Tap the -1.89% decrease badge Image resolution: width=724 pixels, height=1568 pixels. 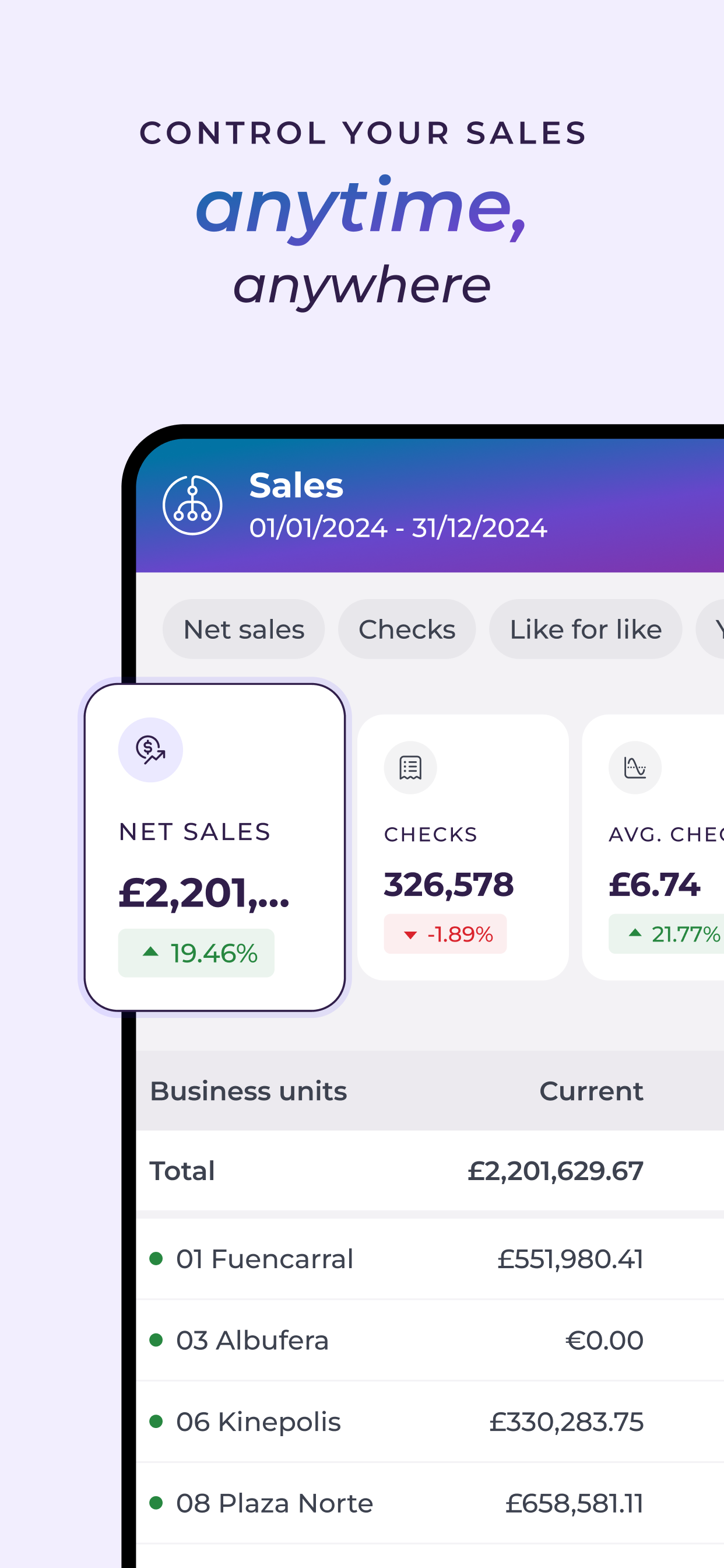[445, 934]
